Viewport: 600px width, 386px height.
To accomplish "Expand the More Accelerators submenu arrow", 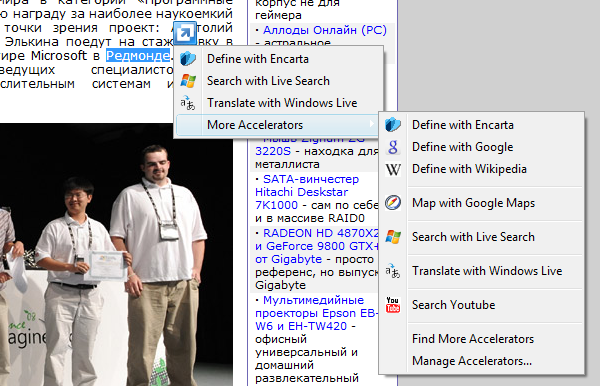I will (x=371, y=124).
